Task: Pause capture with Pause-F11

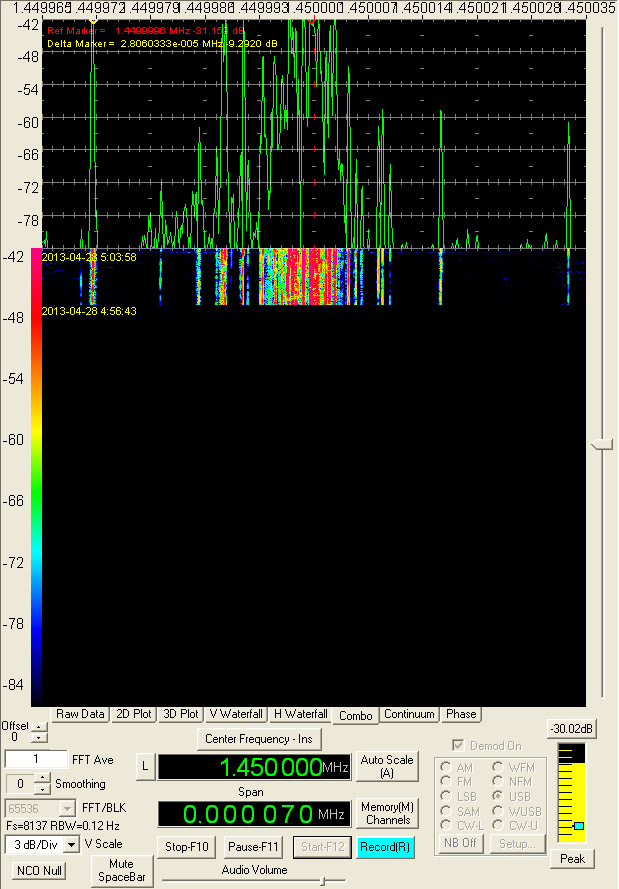Action: coord(253,846)
